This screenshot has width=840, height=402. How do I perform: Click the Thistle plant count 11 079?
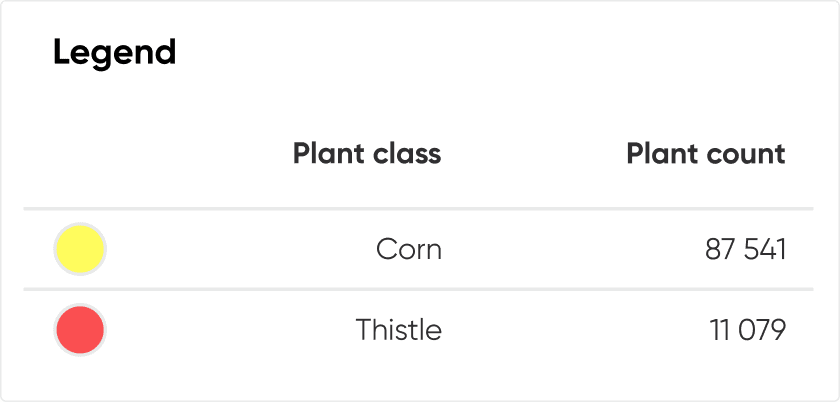(748, 330)
